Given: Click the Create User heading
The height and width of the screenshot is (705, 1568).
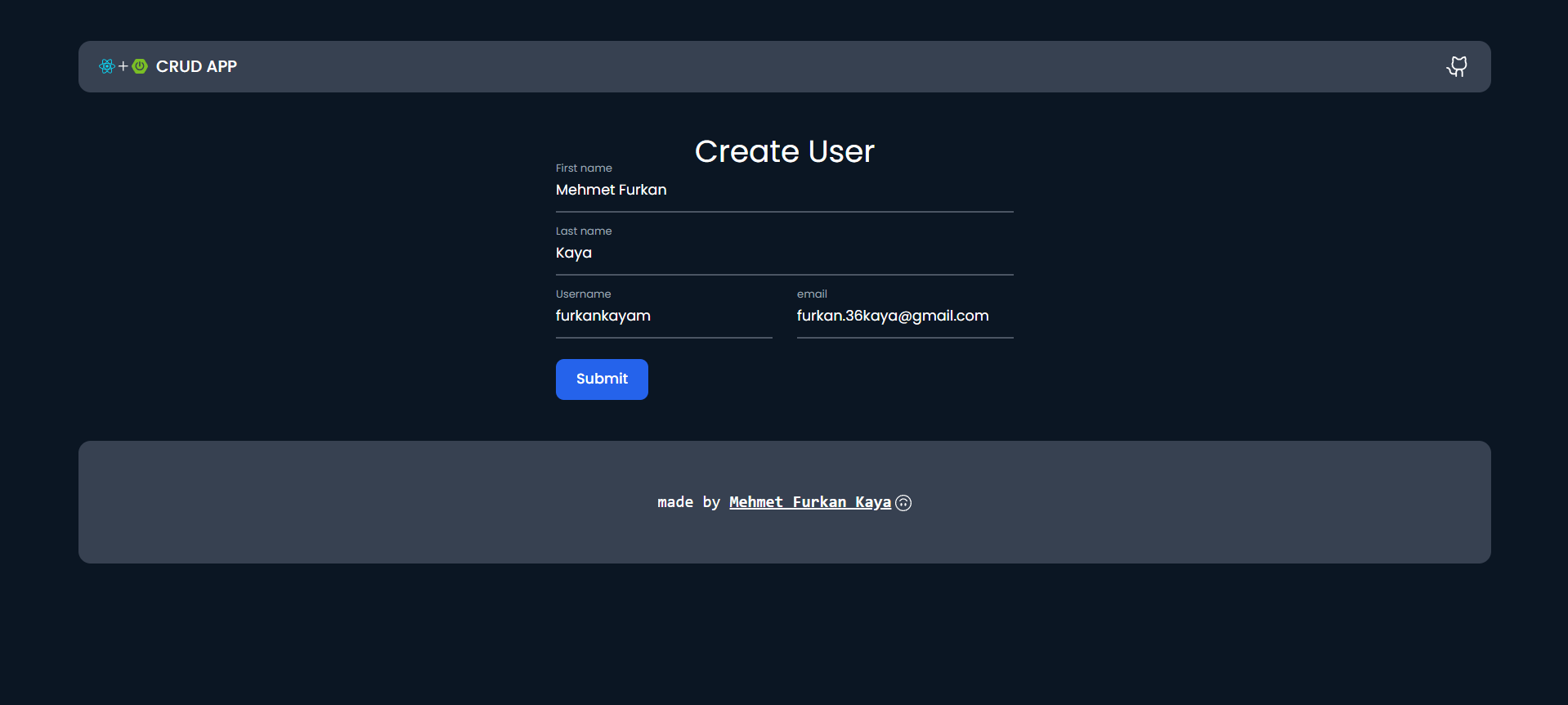Looking at the screenshot, I should coord(785,151).
